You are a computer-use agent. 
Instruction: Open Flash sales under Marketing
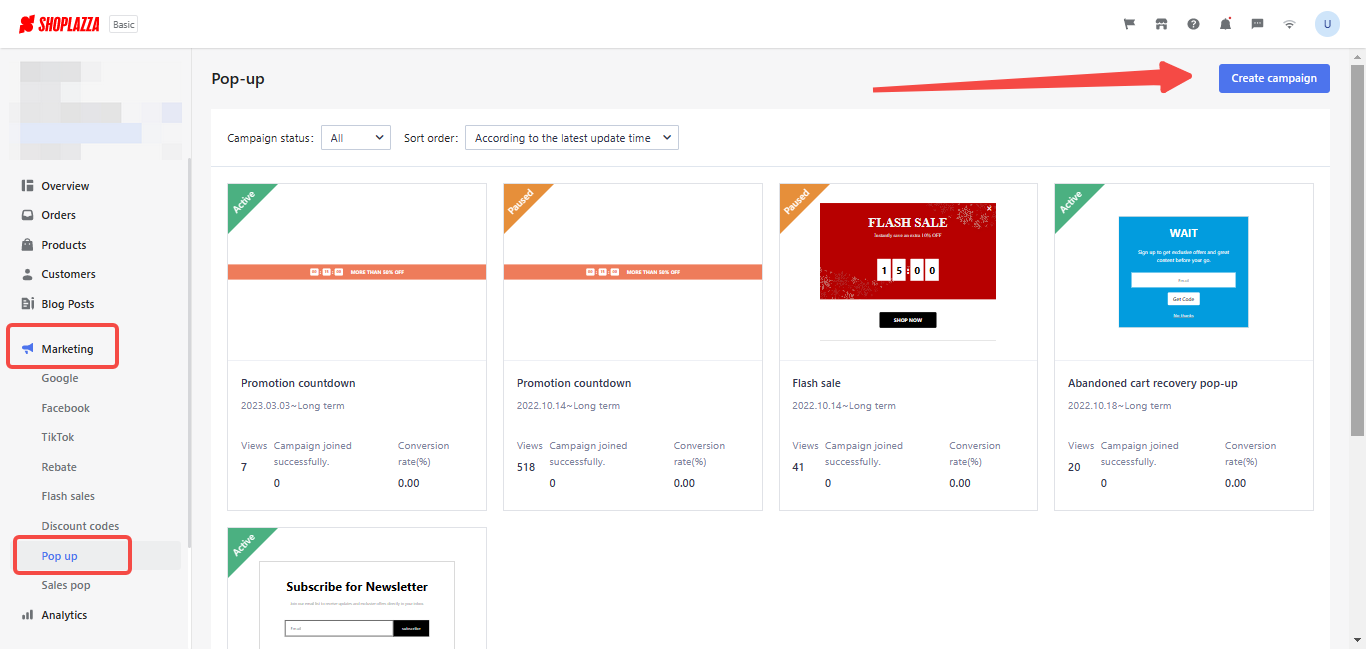(x=68, y=496)
